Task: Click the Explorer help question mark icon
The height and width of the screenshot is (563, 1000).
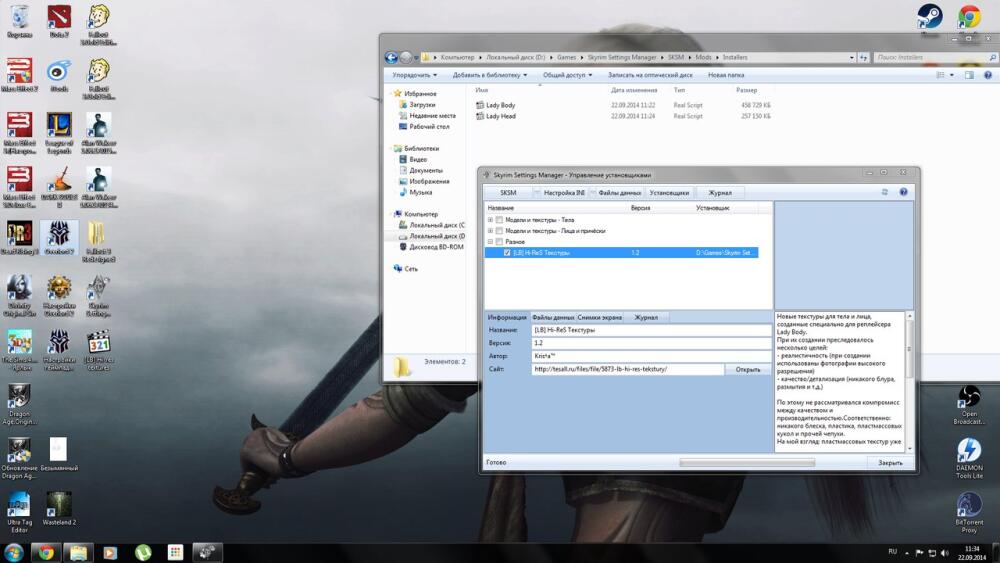Action: point(987,75)
